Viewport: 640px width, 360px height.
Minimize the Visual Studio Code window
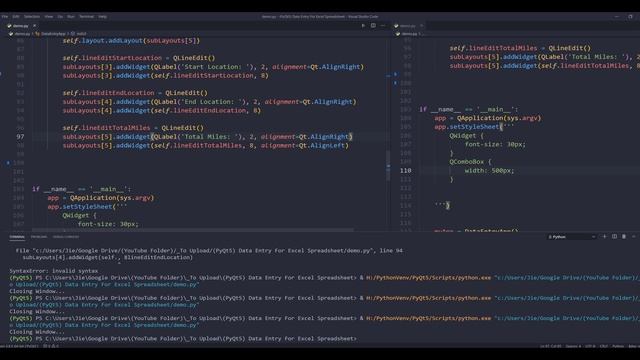click(617, 17)
